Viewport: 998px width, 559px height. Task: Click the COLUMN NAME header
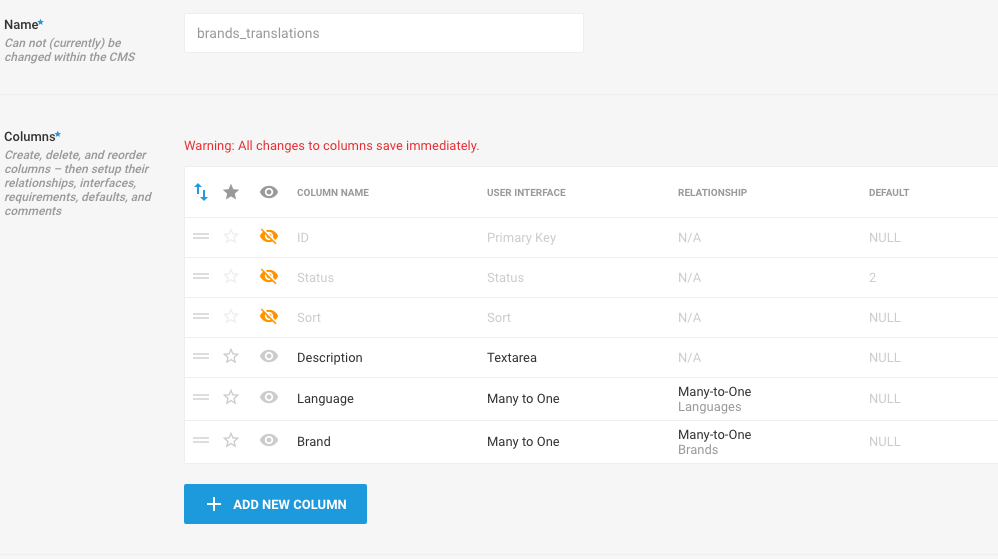333,192
